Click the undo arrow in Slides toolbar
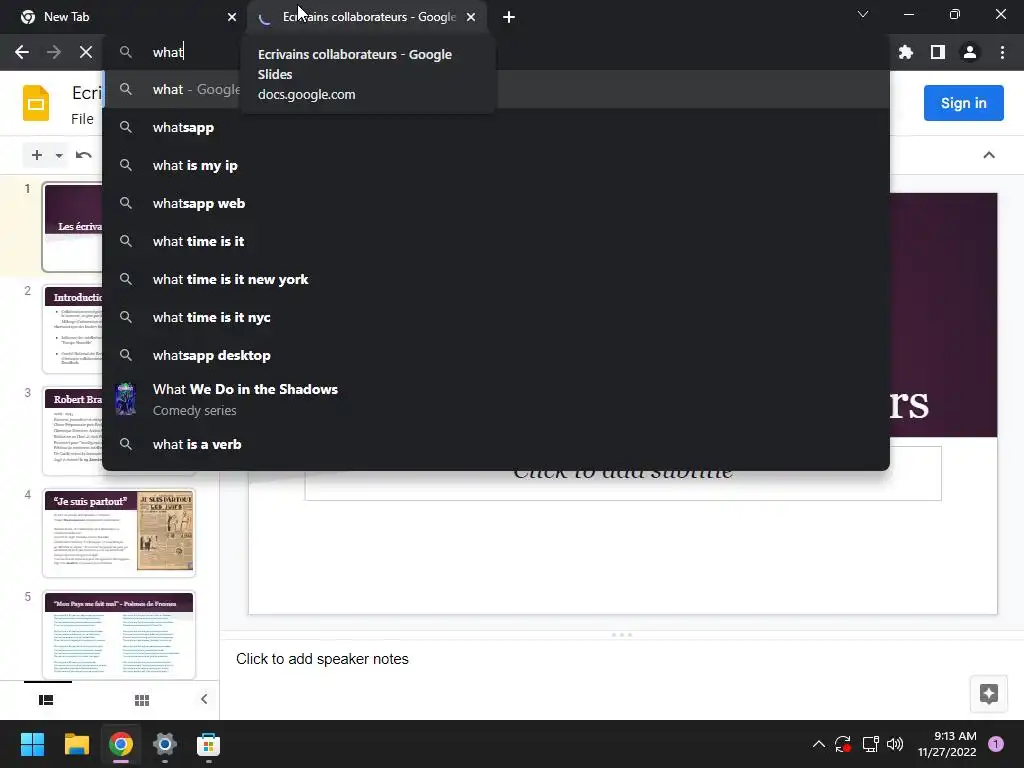Image resolution: width=1024 pixels, height=768 pixels. tap(84, 155)
